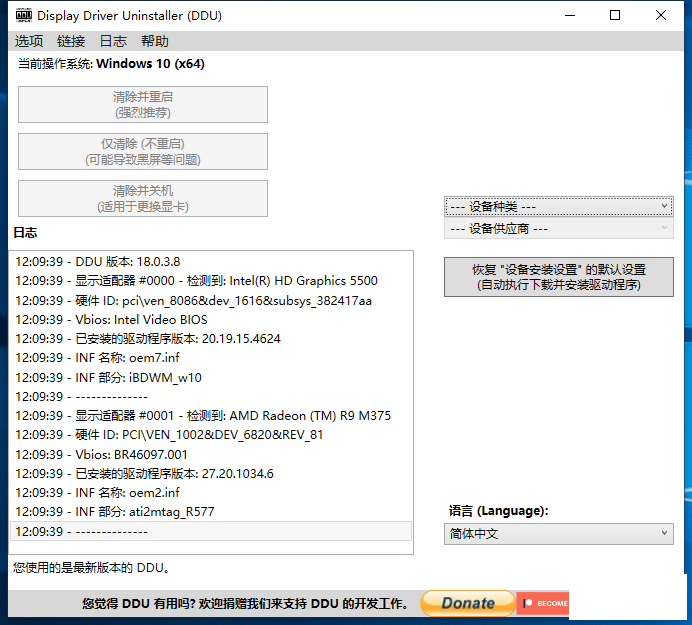This screenshot has width=692, height=625.
Task: Expand the 设备种类 dropdown
Action: 558,207
